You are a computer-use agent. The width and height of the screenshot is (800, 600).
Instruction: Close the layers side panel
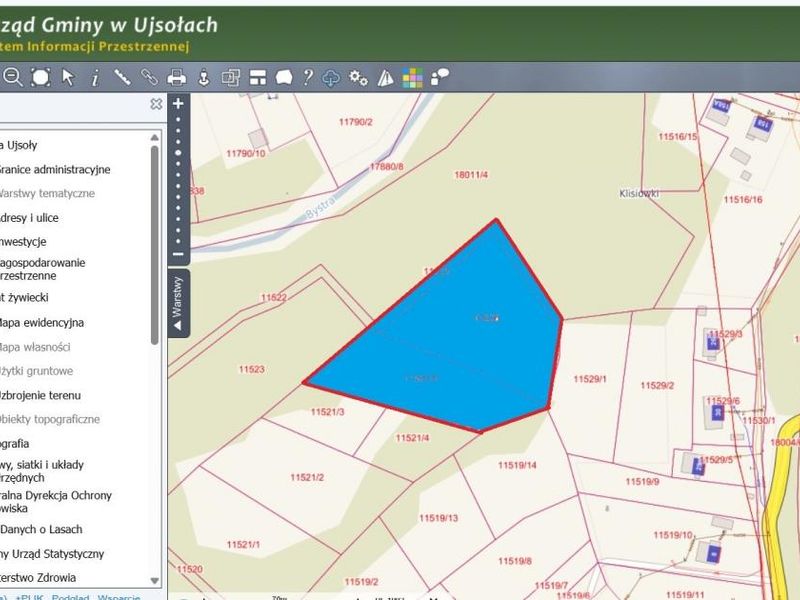click(156, 104)
